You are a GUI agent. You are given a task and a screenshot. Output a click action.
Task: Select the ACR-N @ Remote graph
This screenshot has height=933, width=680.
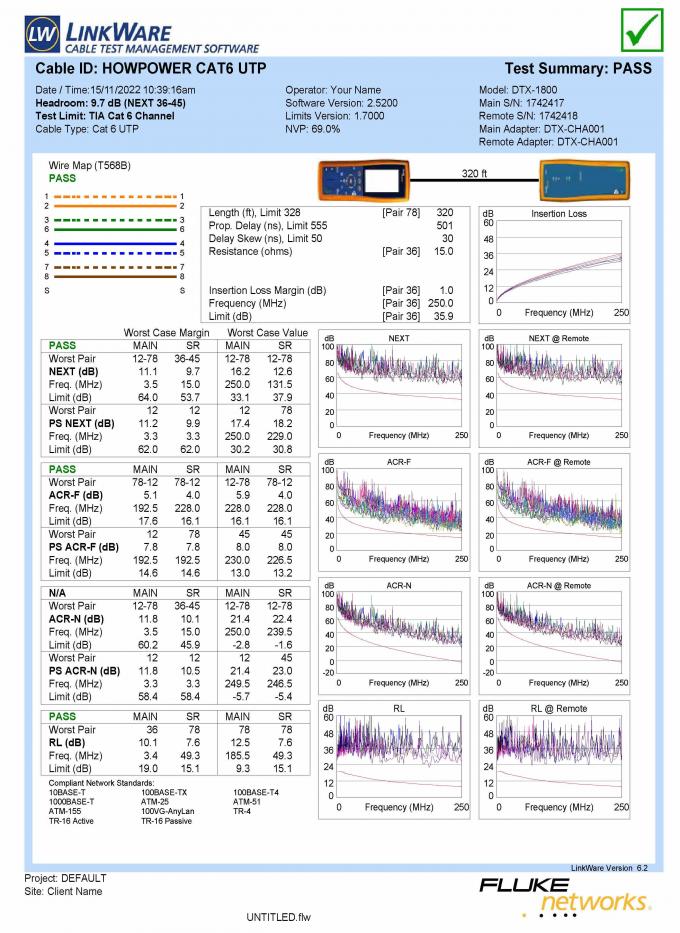560,633
